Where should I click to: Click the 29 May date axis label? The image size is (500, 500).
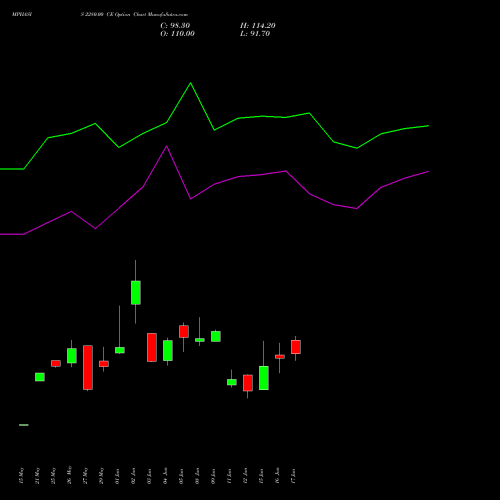click(x=101, y=476)
